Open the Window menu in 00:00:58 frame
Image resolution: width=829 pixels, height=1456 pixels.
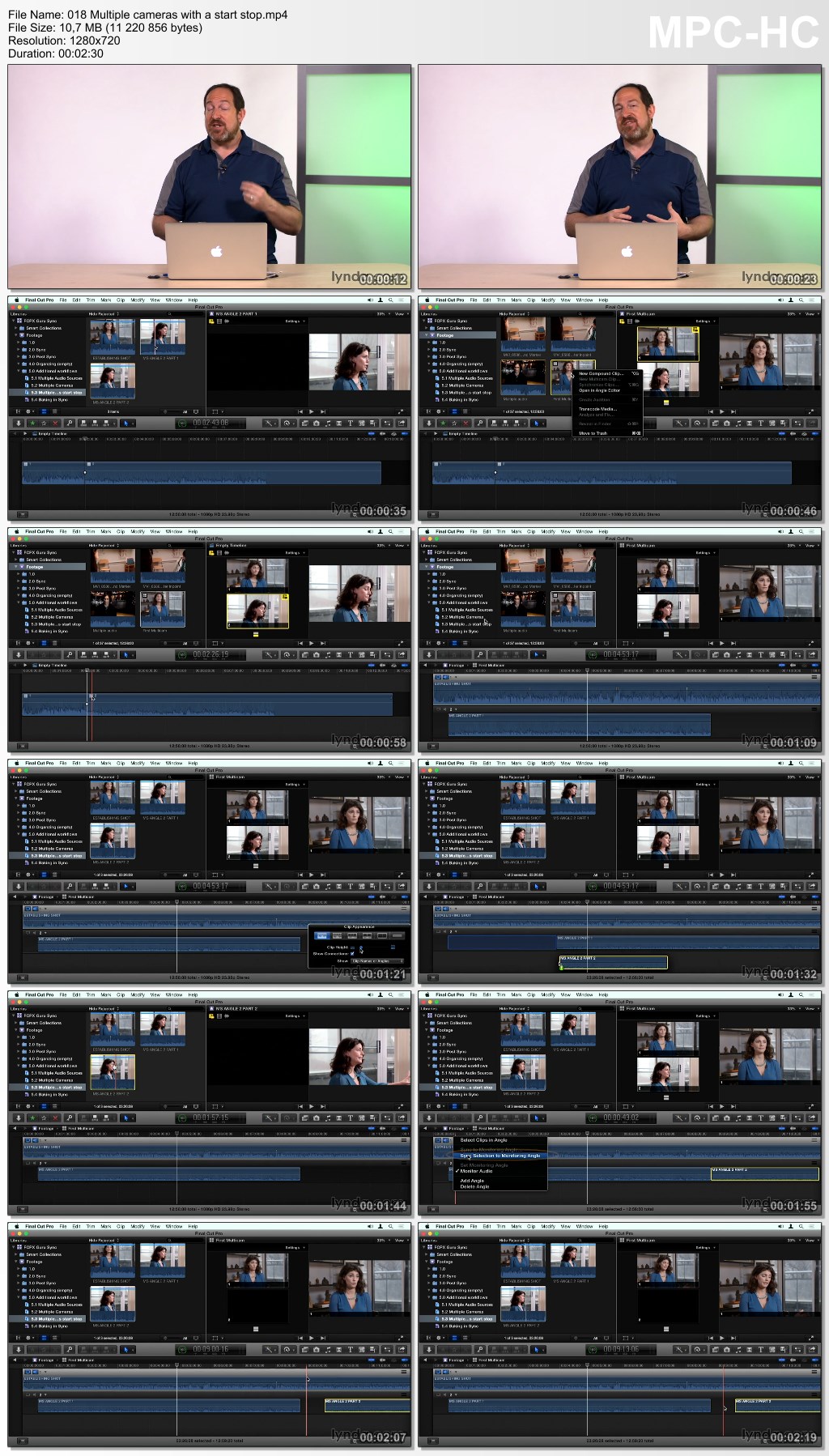click(x=174, y=531)
